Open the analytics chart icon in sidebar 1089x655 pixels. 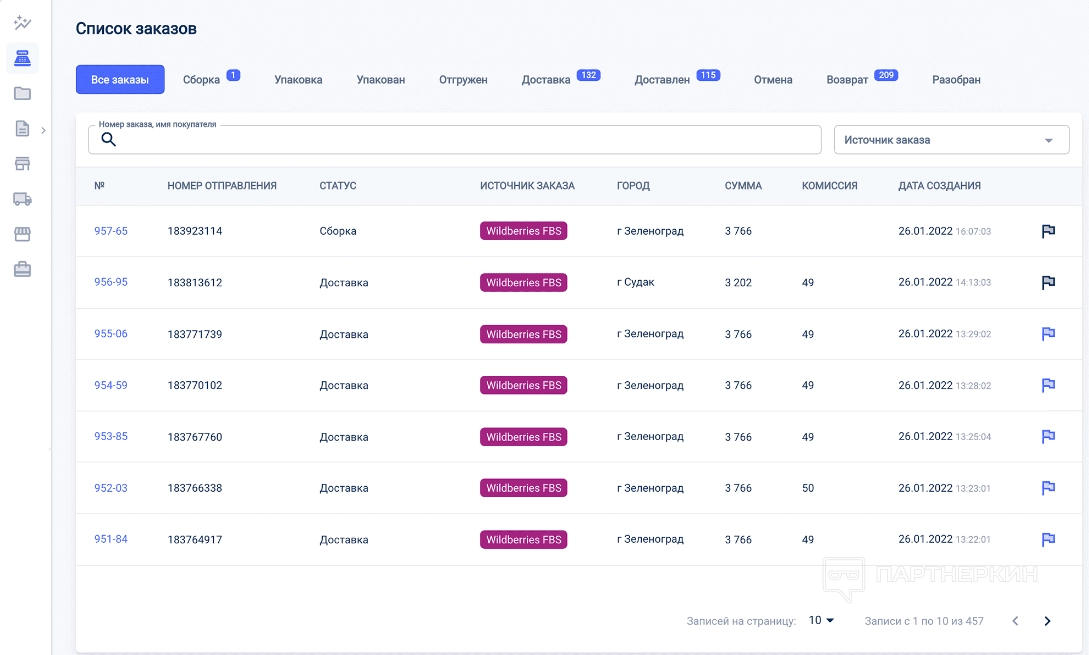pyautogui.click(x=22, y=23)
